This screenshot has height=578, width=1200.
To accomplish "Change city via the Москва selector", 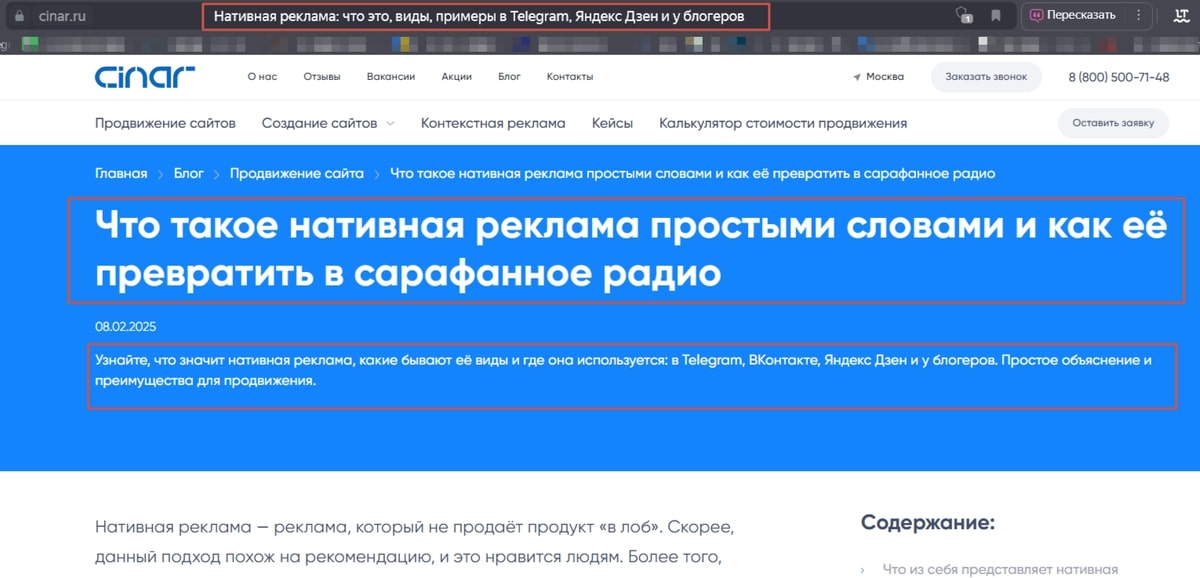I will coord(878,77).
